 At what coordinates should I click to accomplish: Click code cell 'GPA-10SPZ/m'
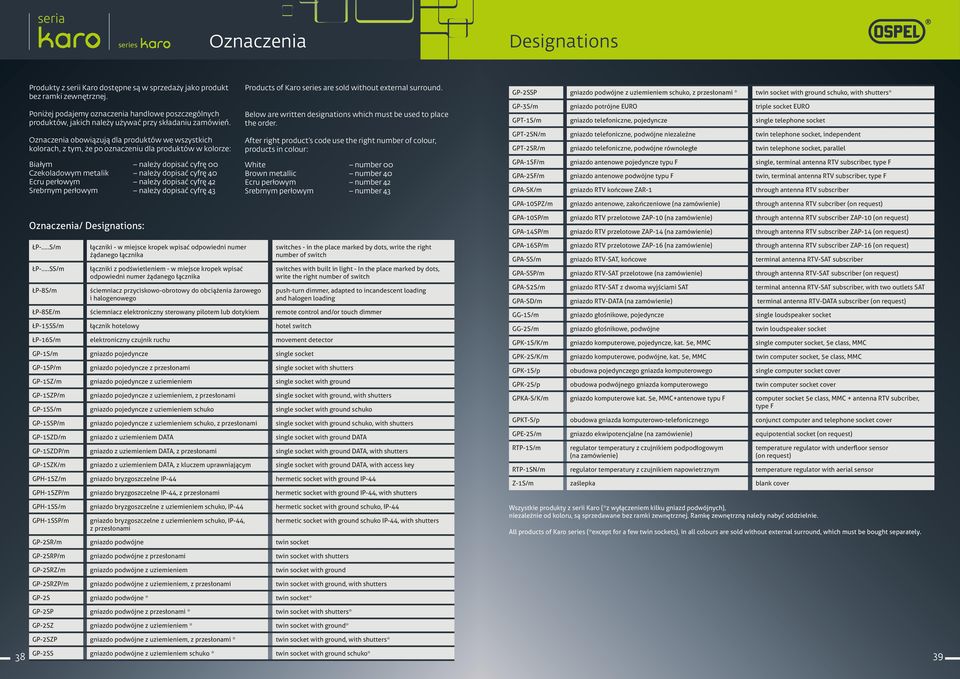[x=536, y=204]
